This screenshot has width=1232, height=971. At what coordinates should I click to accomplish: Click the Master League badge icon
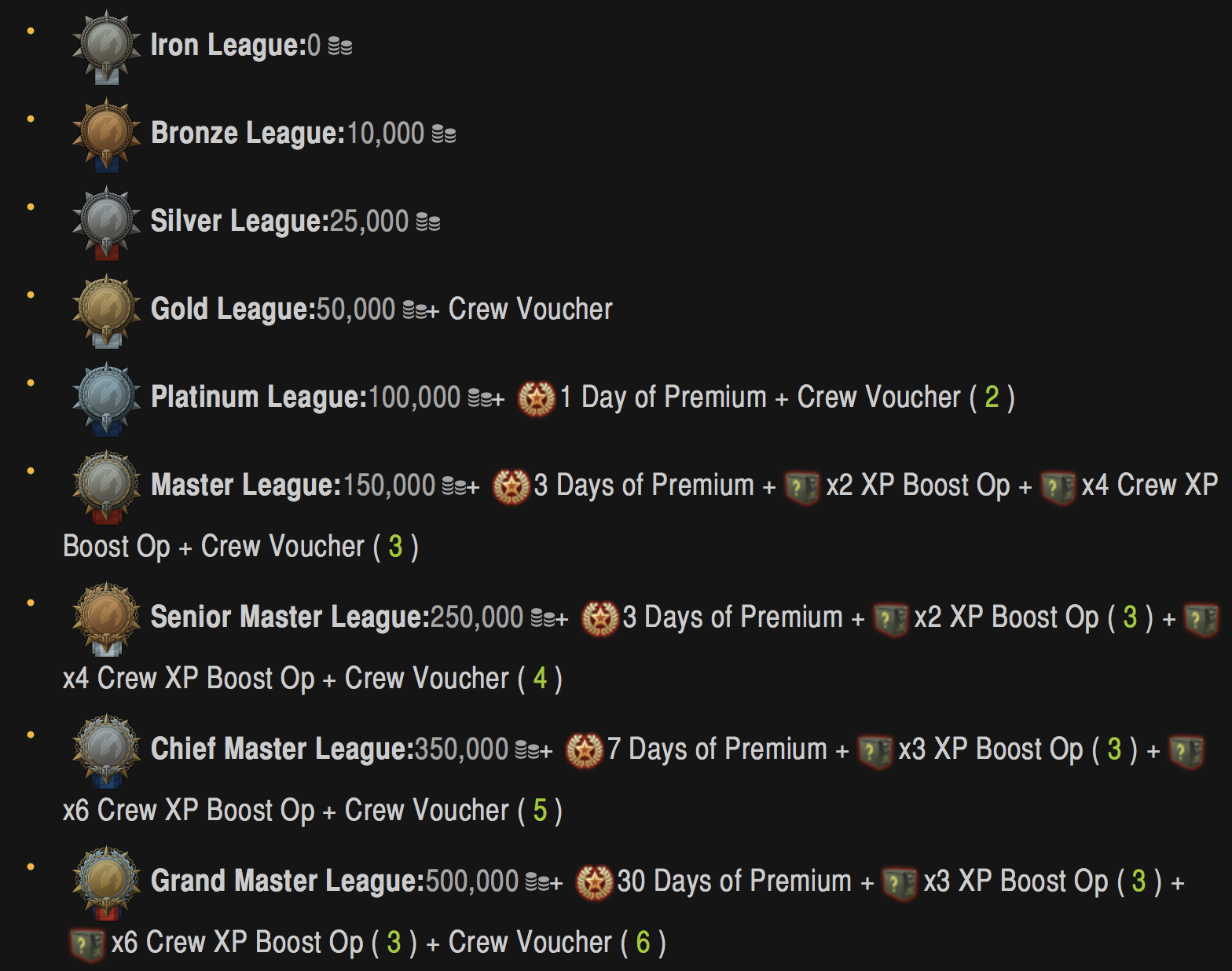click(106, 486)
